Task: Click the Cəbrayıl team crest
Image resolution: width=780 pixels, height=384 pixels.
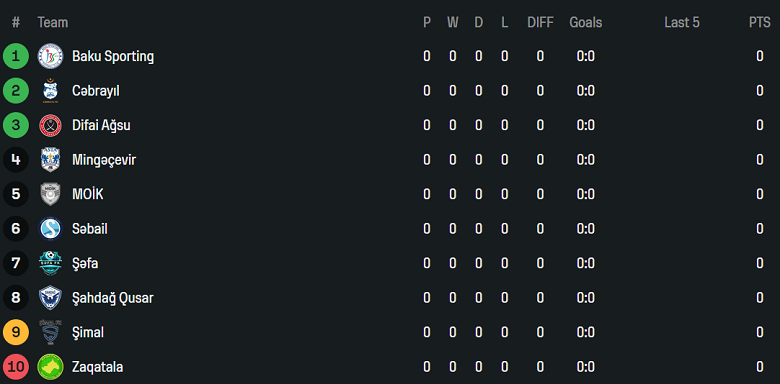Action: (x=51, y=91)
